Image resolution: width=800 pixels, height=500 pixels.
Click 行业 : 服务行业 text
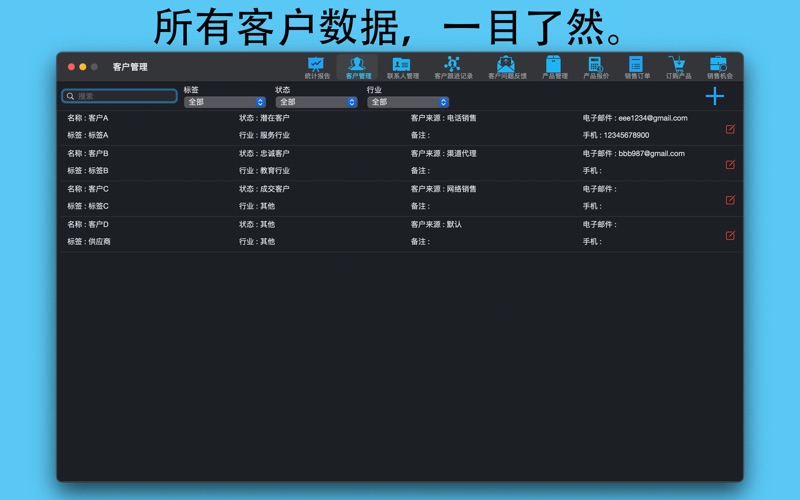264,135
